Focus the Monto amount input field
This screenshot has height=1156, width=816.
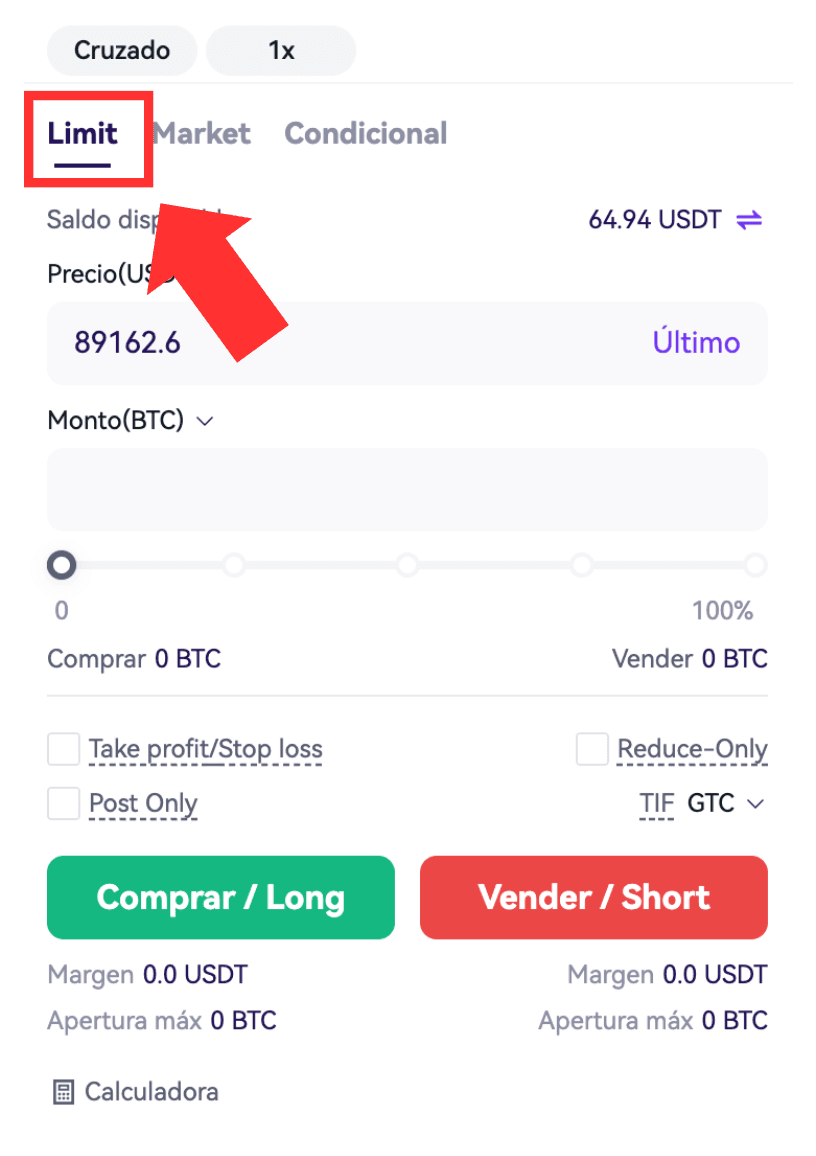[408, 490]
